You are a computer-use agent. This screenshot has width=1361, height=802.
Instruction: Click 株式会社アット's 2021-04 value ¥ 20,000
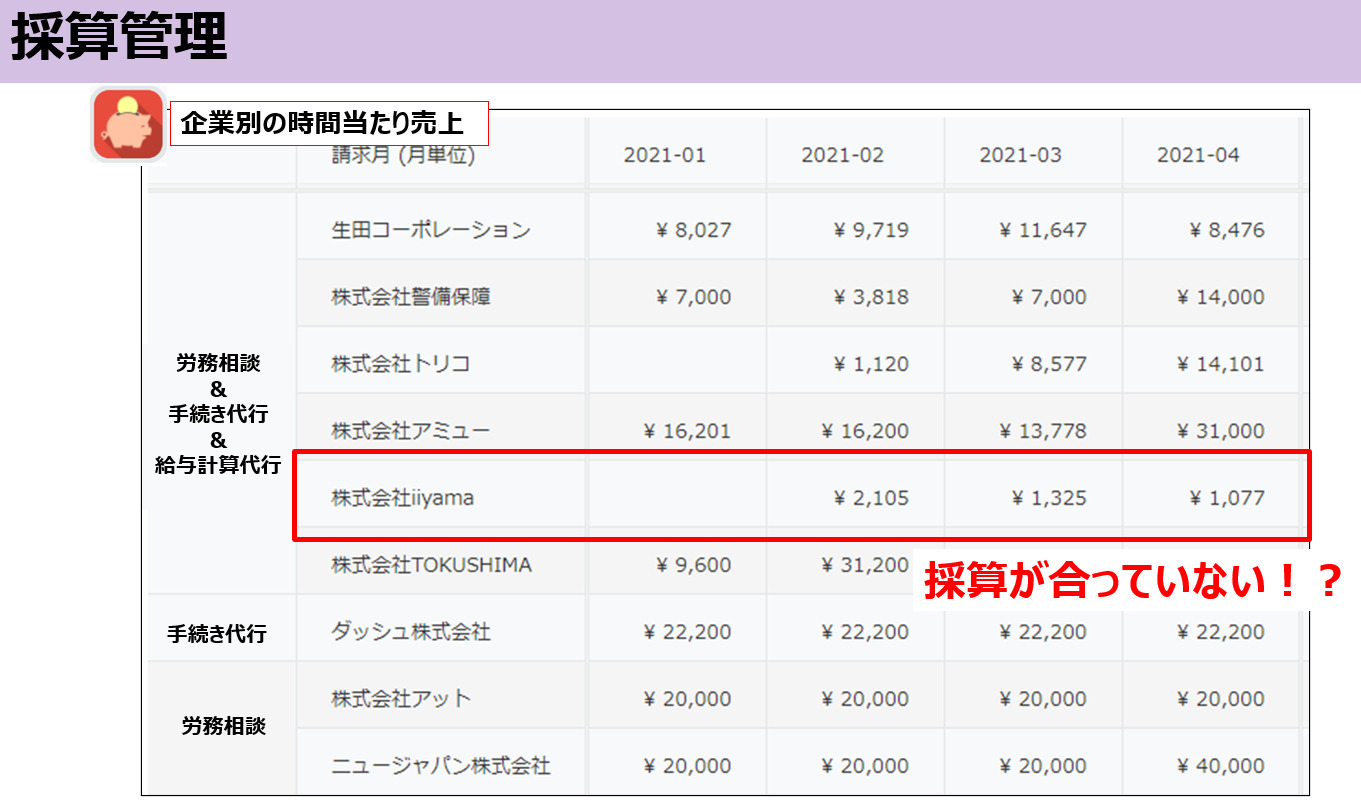(x=1221, y=699)
